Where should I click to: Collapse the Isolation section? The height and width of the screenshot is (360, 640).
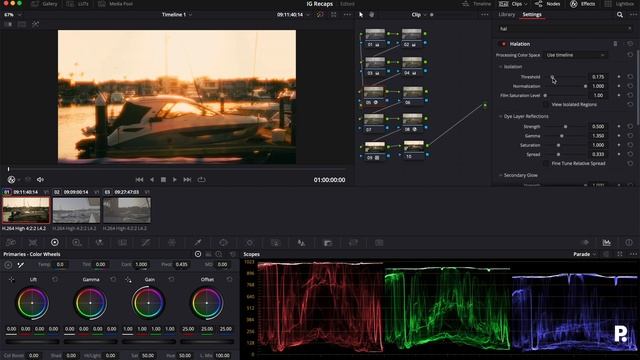[x=500, y=67]
